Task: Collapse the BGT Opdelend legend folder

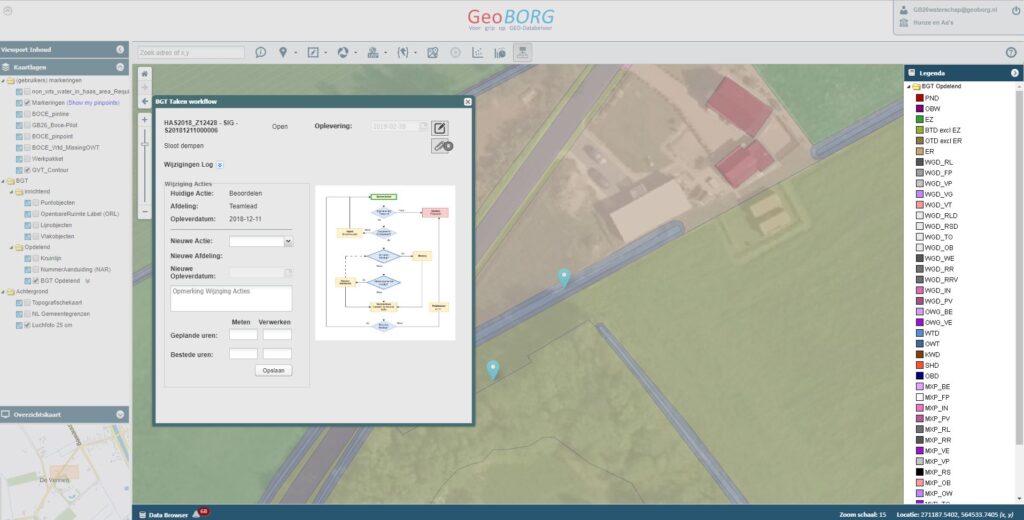Action: (908, 86)
